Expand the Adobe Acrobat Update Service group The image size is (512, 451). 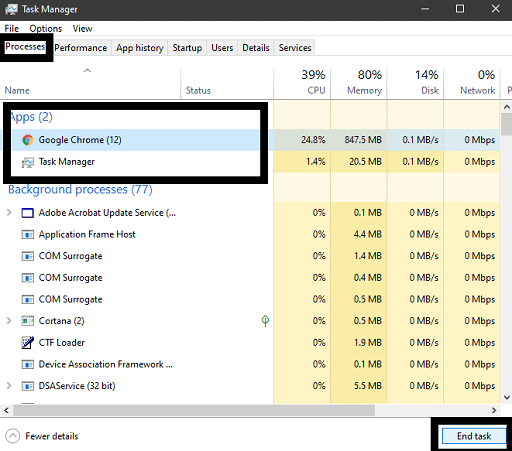point(9,213)
